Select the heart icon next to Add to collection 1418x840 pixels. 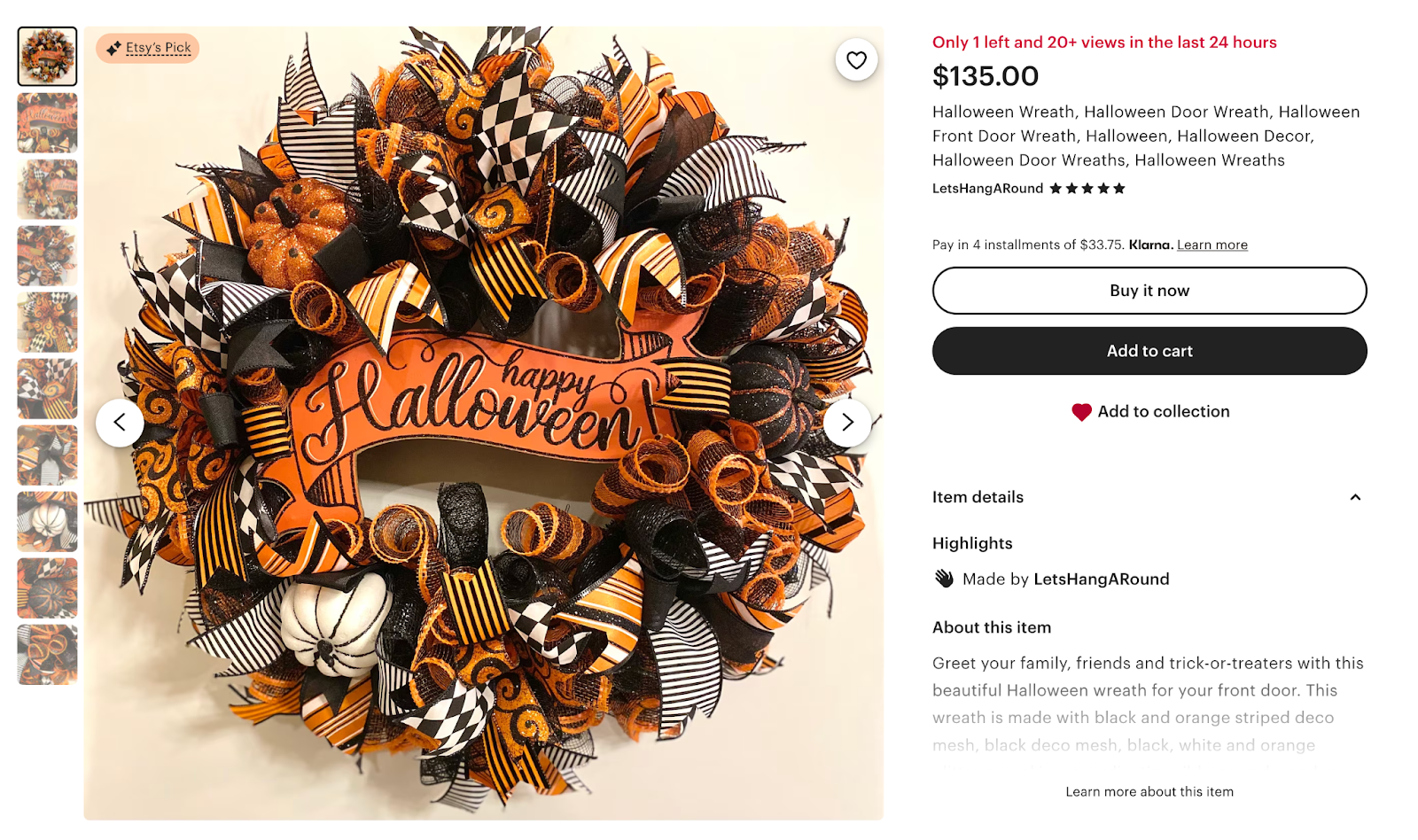tap(1081, 411)
